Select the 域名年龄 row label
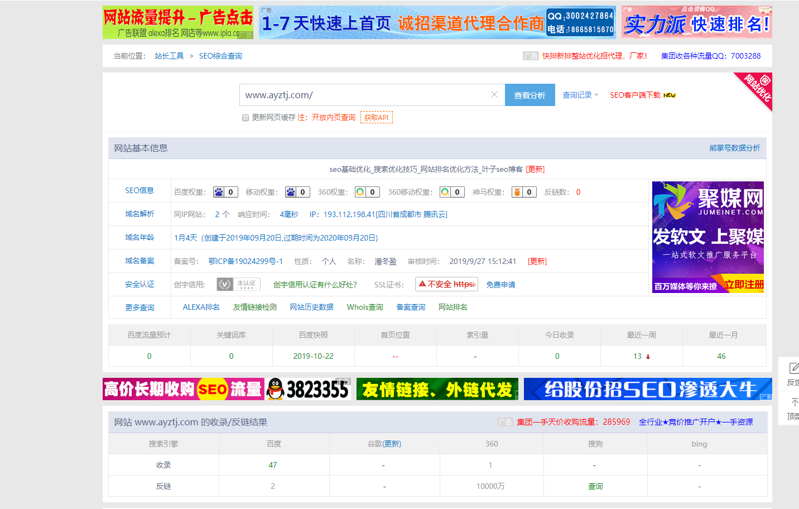The width and height of the screenshot is (799, 509). pos(140,237)
